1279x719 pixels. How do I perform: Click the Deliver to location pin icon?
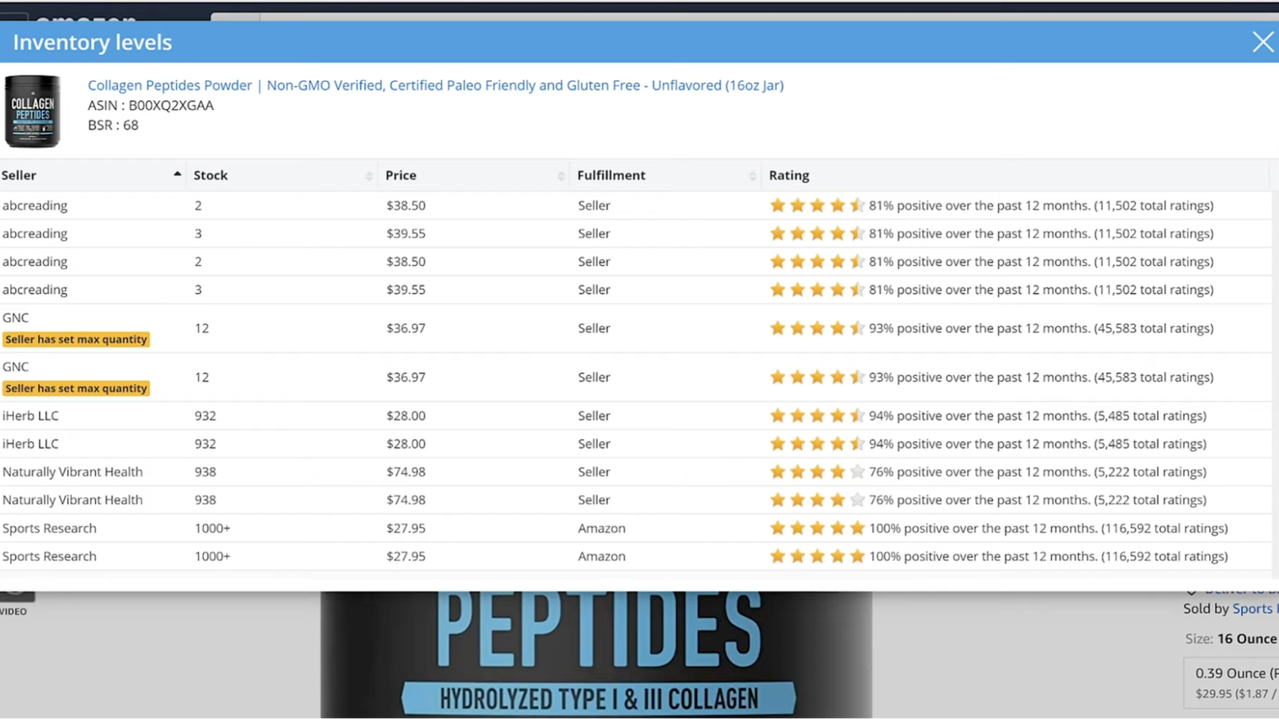[1191, 590]
